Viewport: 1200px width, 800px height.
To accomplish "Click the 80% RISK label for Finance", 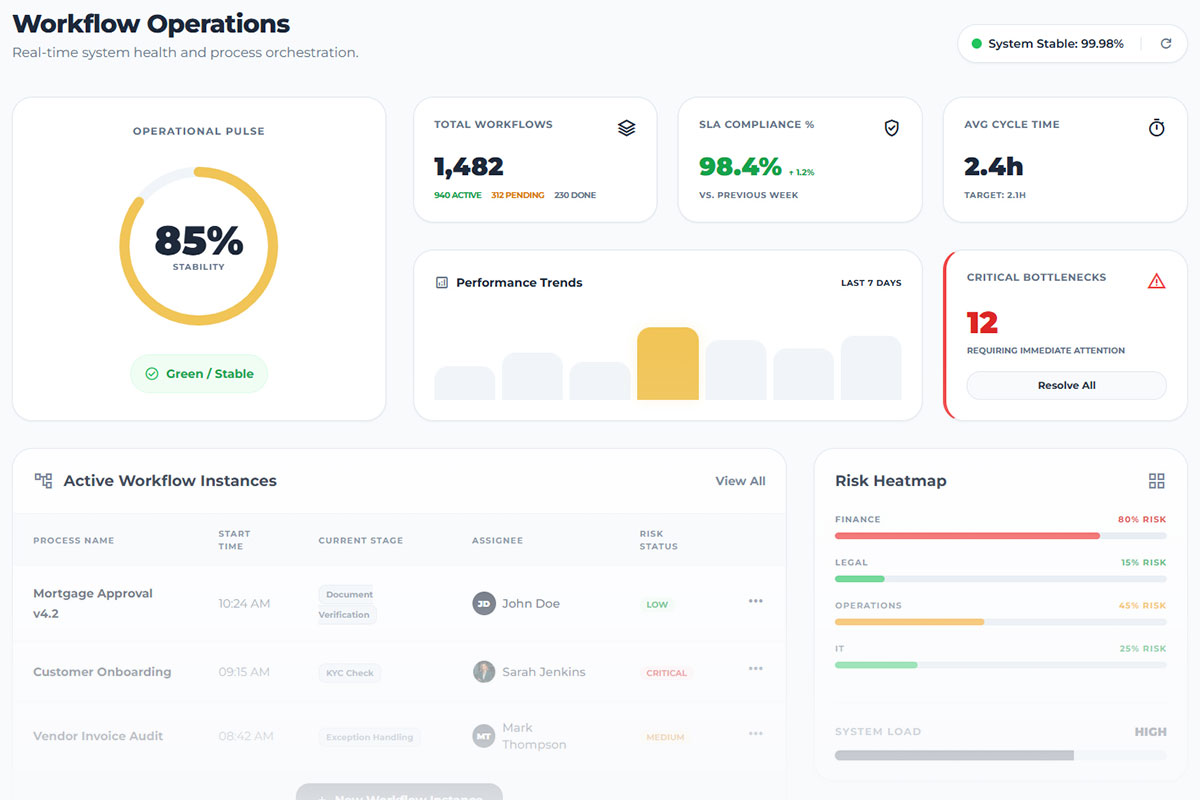I will [1142, 520].
